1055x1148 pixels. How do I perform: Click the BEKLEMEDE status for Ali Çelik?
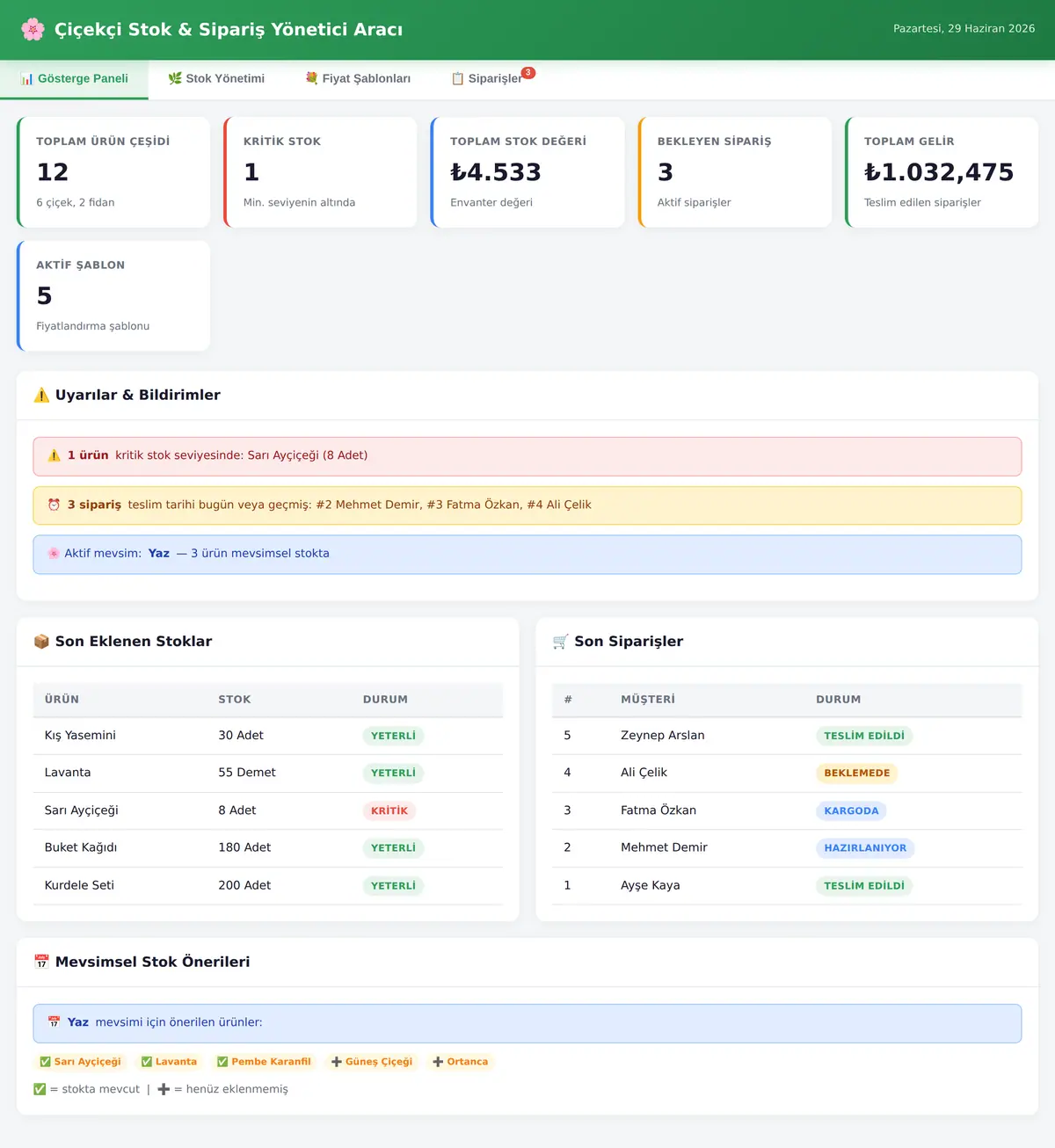tap(857, 774)
